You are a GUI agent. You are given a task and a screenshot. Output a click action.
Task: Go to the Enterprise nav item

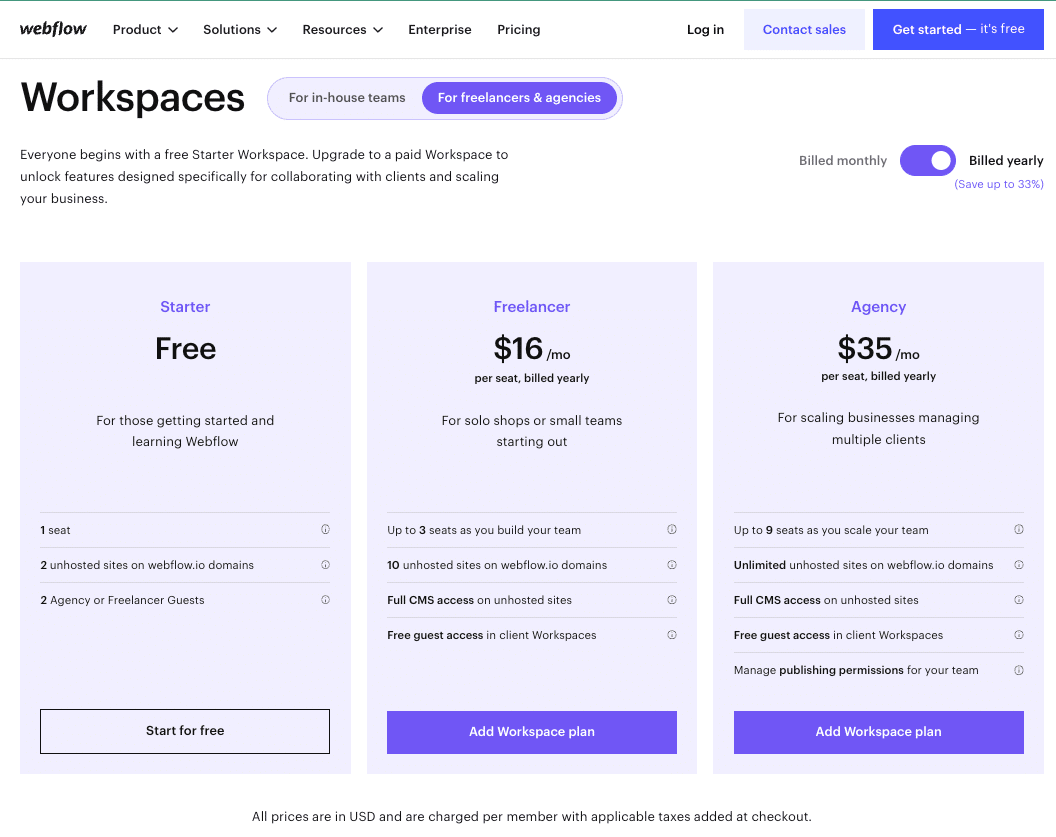(x=440, y=30)
